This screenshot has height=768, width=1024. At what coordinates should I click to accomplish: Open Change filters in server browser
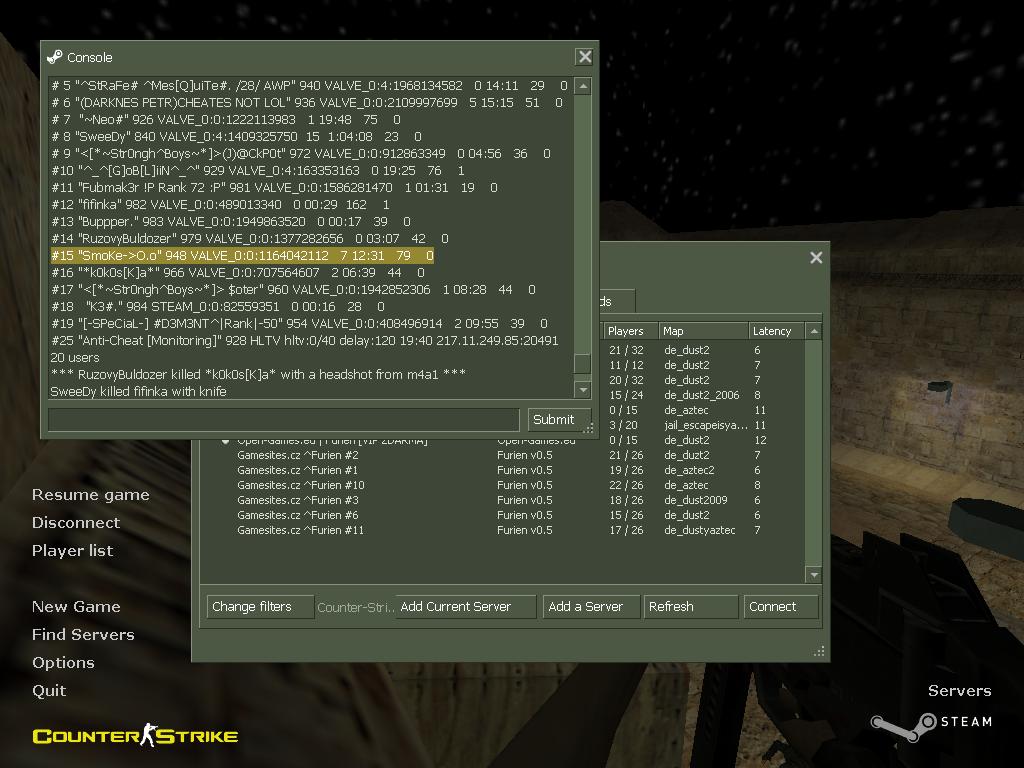[259, 606]
